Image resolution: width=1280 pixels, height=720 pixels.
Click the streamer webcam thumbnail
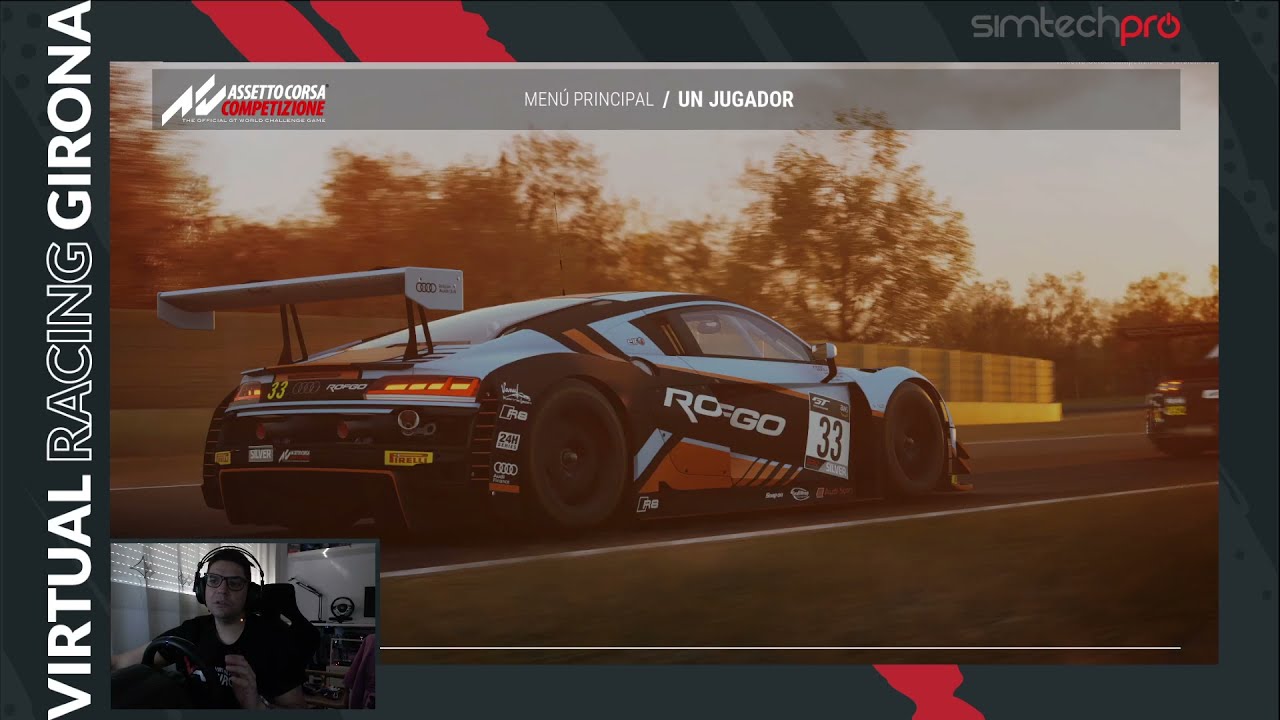pos(244,625)
